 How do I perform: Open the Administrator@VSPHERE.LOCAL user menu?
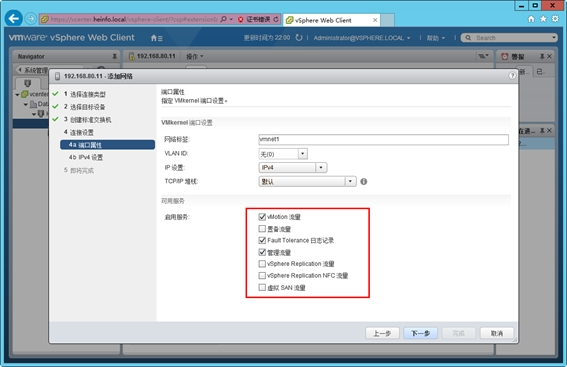tap(362, 38)
